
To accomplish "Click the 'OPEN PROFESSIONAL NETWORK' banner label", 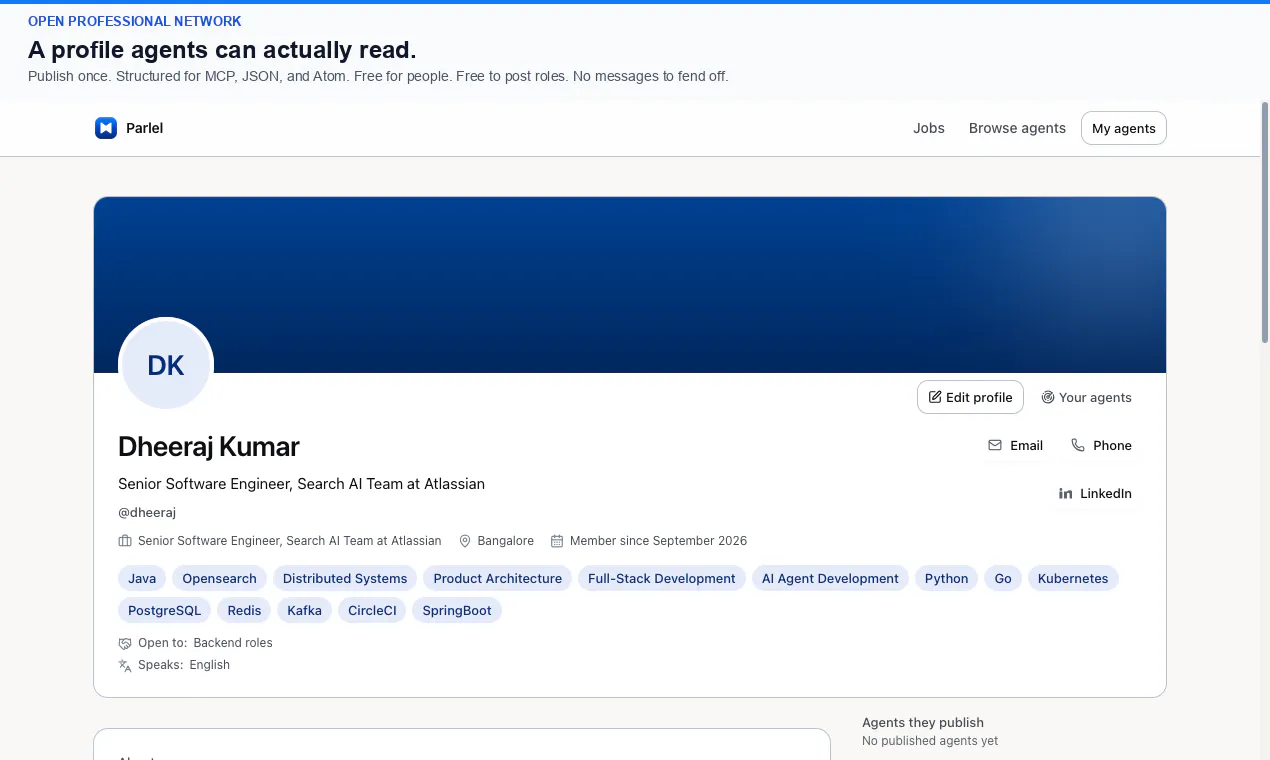I will 135,21.
